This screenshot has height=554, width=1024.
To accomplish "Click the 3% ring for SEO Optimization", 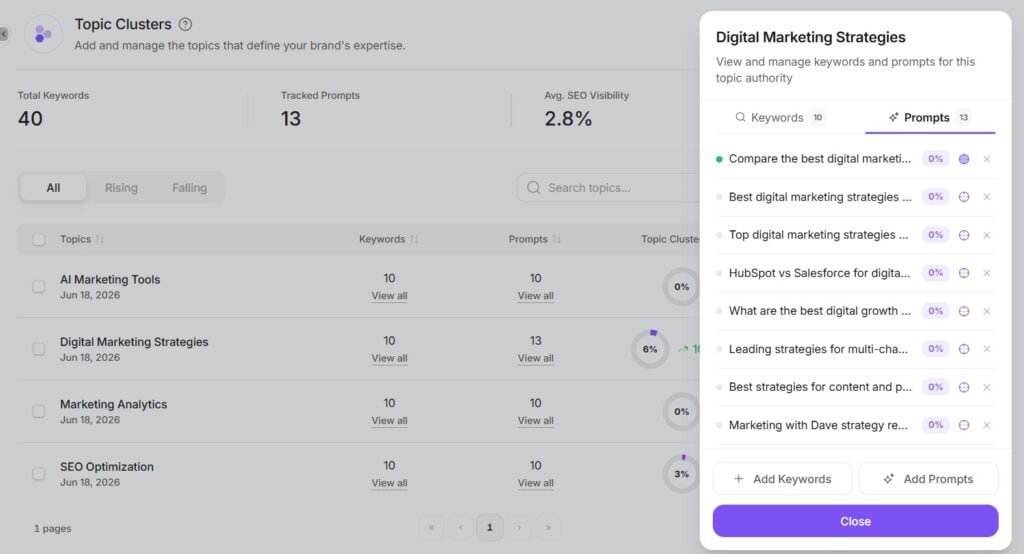I will [682, 474].
